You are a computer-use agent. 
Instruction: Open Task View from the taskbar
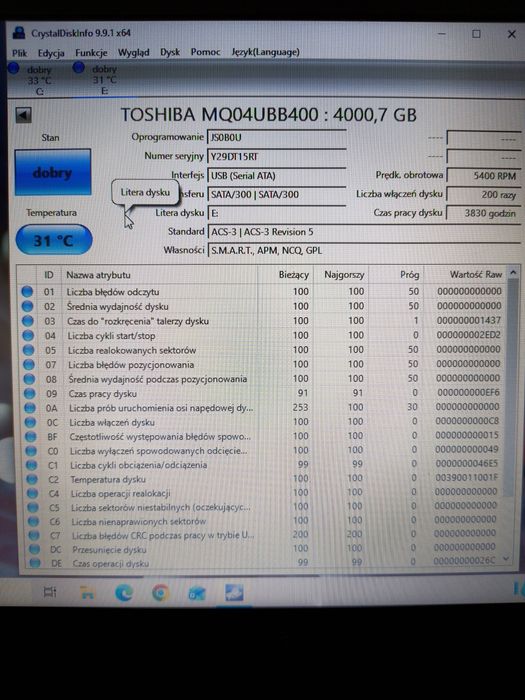[50, 592]
